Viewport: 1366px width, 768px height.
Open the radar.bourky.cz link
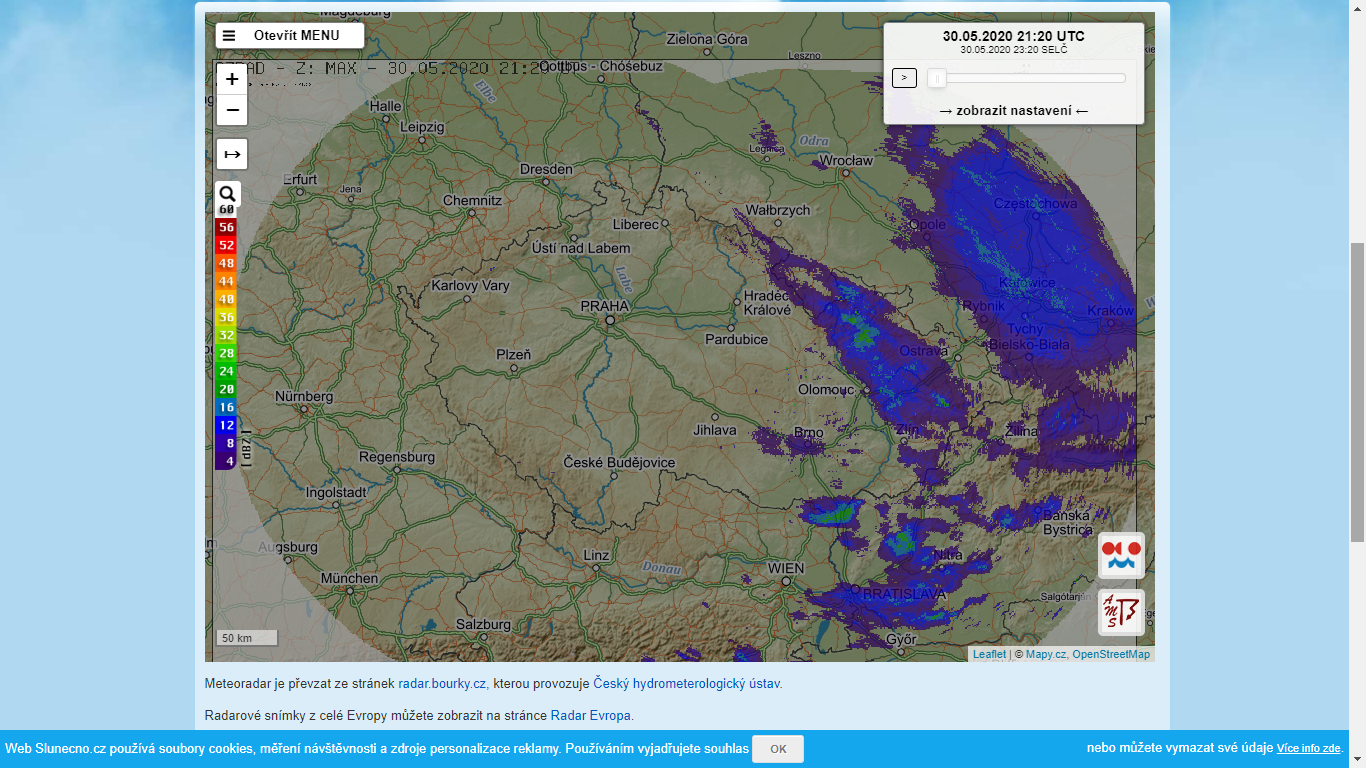[442, 684]
